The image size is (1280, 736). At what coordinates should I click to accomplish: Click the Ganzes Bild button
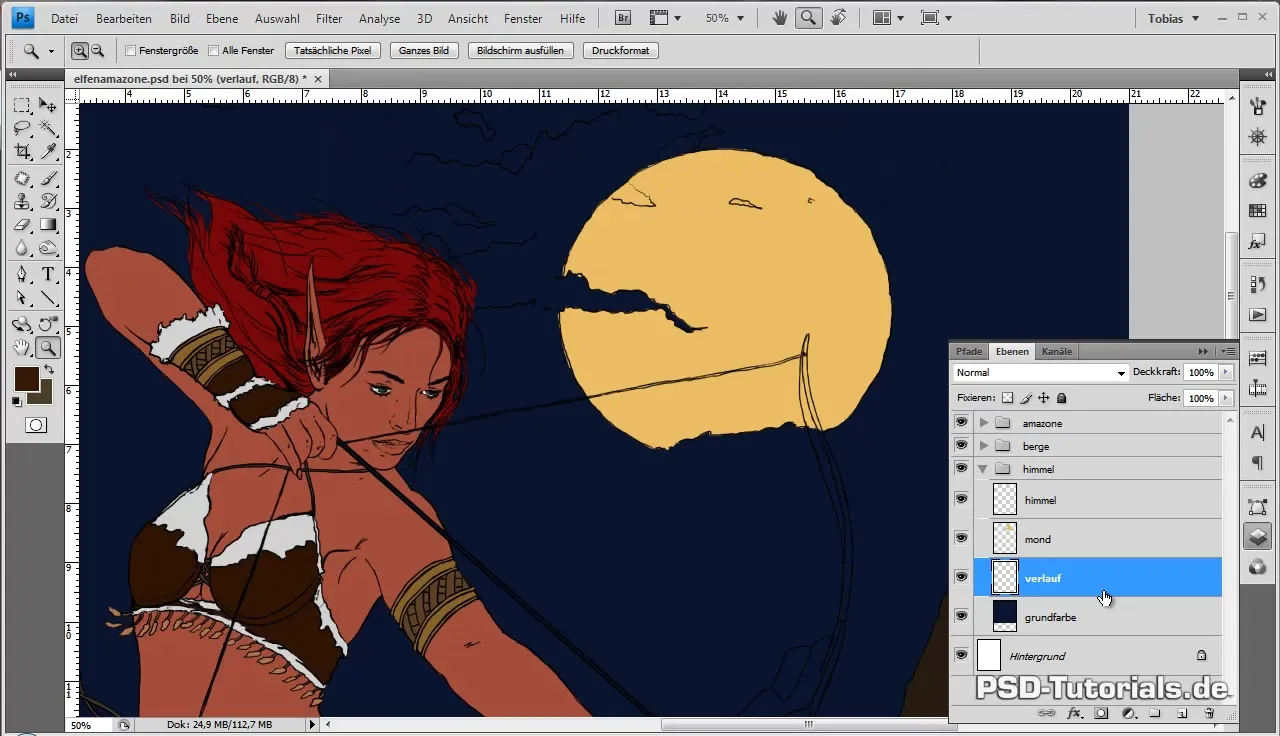424,51
